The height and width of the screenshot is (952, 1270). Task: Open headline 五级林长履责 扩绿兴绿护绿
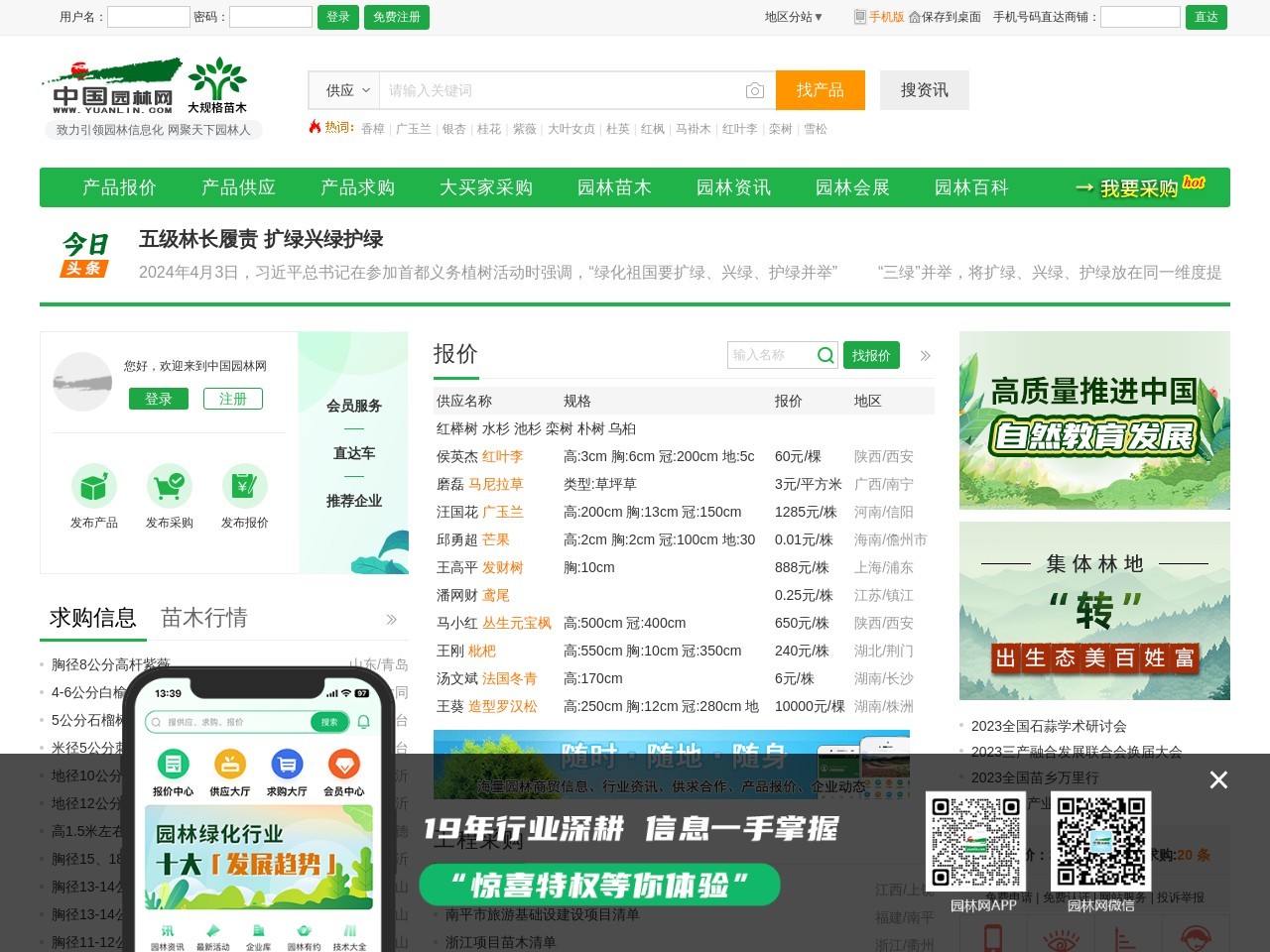click(x=261, y=239)
